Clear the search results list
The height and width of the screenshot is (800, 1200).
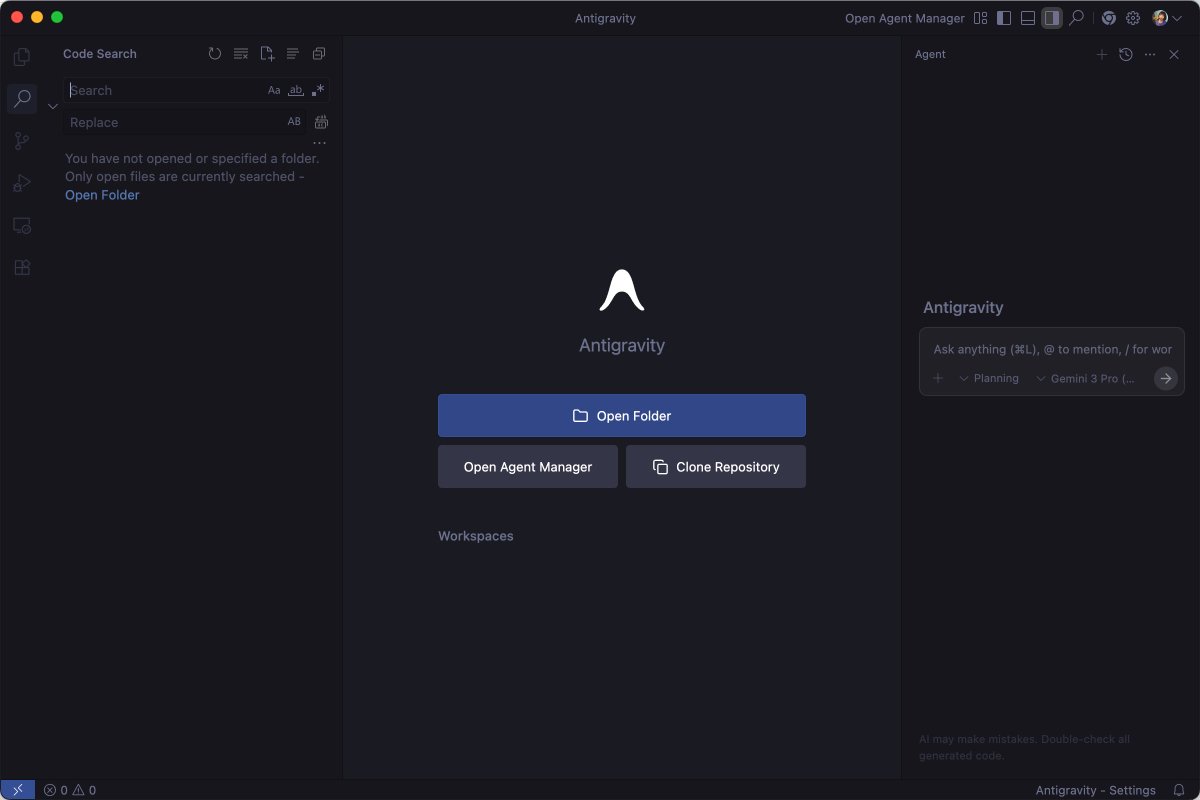tap(241, 54)
